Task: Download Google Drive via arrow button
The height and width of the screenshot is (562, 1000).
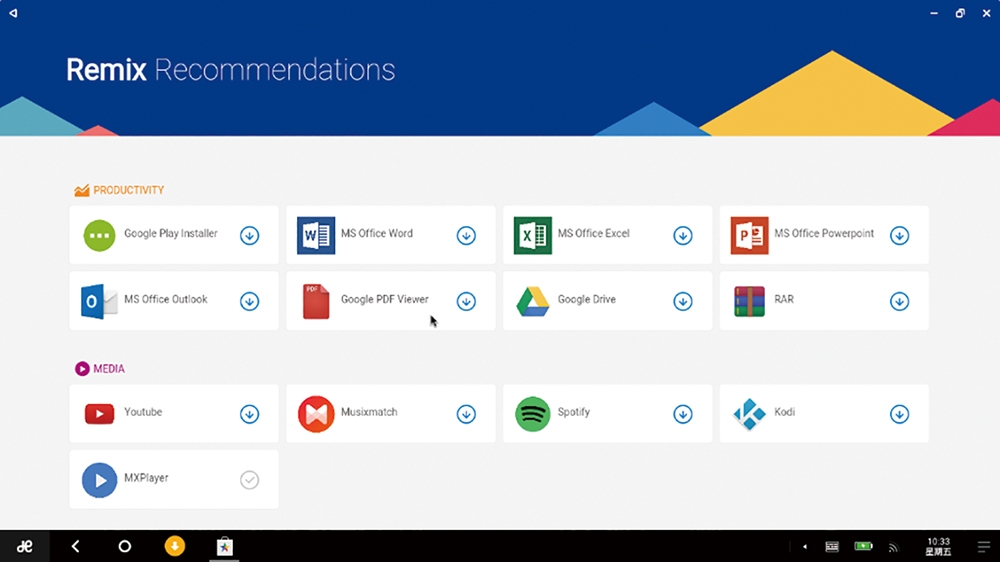Action: point(683,301)
